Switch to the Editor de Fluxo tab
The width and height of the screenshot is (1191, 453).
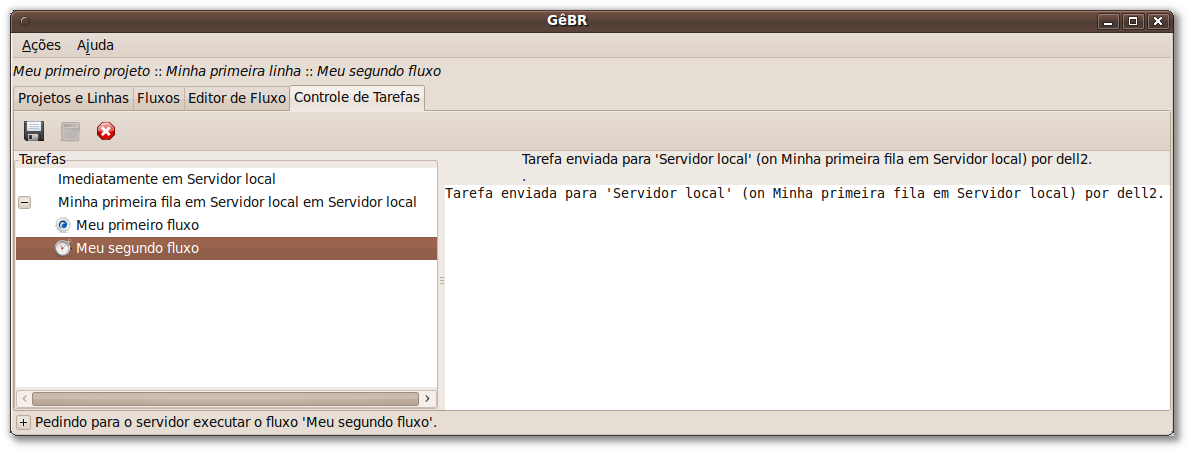pos(237,98)
